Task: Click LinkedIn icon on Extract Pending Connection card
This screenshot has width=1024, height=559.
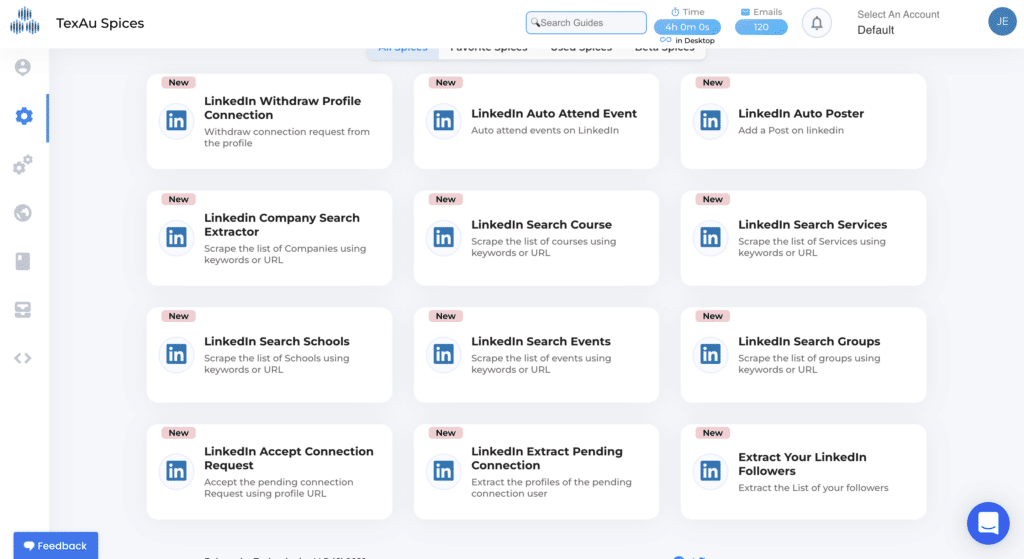Action: tap(443, 471)
